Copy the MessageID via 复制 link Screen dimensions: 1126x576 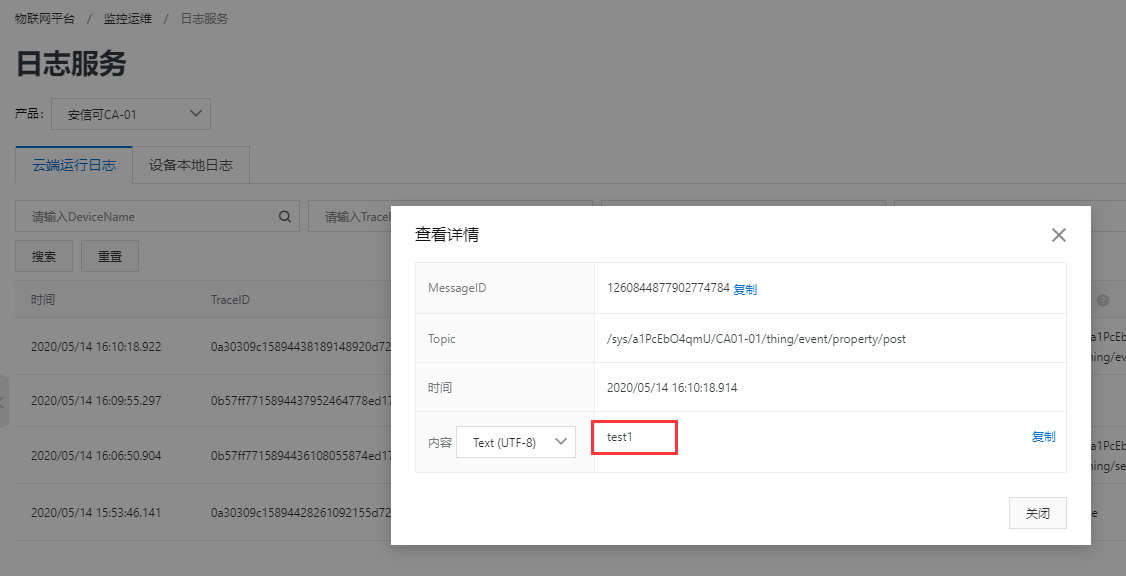point(745,289)
